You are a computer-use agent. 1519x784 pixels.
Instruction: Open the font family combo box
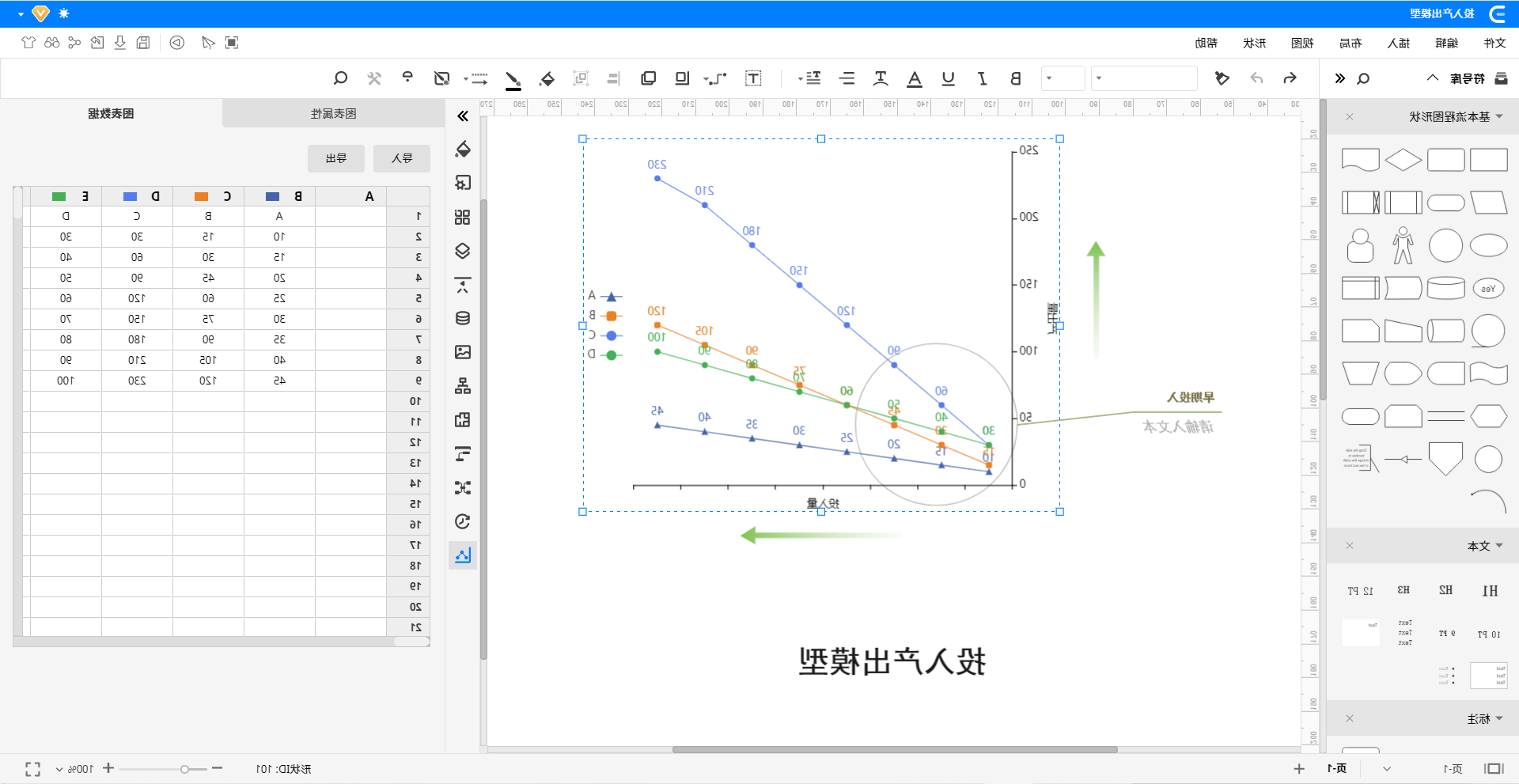pyautogui.click(x=1144, y=78)
